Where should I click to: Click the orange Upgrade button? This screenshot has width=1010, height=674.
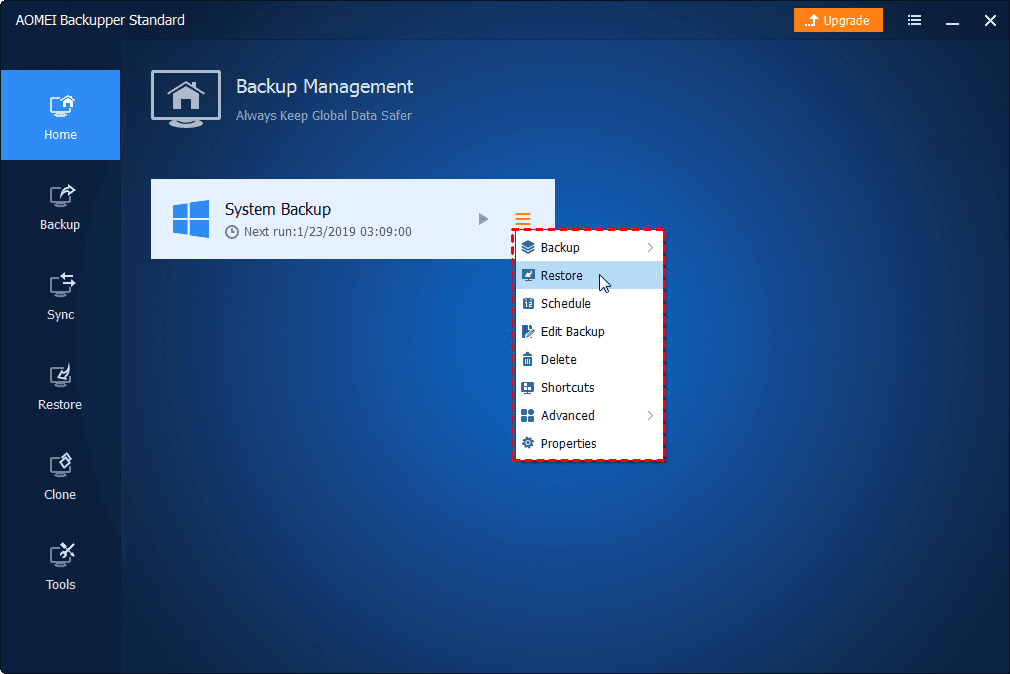click(x=838, y=20)
